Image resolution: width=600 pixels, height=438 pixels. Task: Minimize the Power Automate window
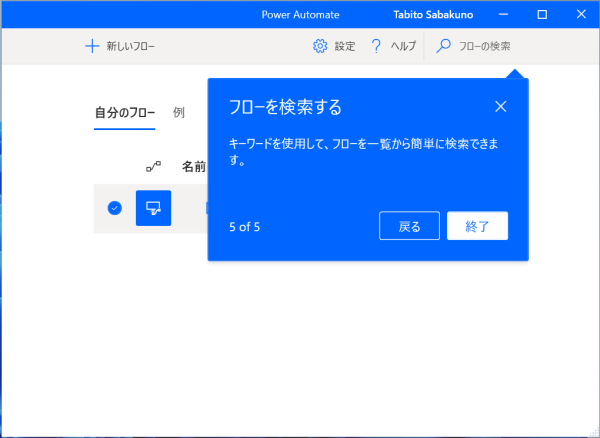coord(504,15)
